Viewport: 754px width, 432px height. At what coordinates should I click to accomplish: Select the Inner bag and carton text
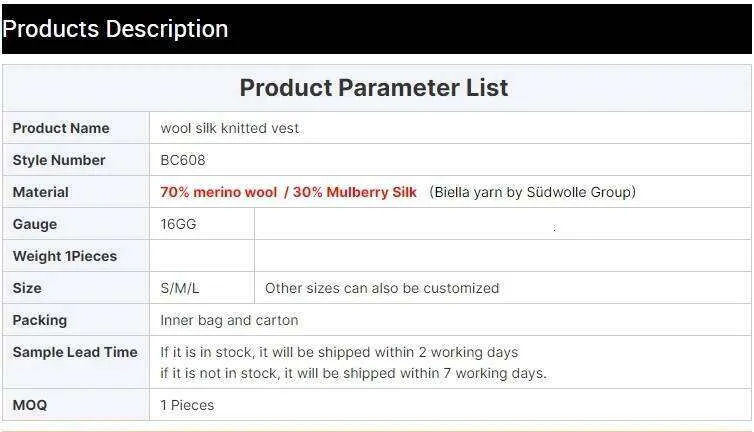pos(229,320)
